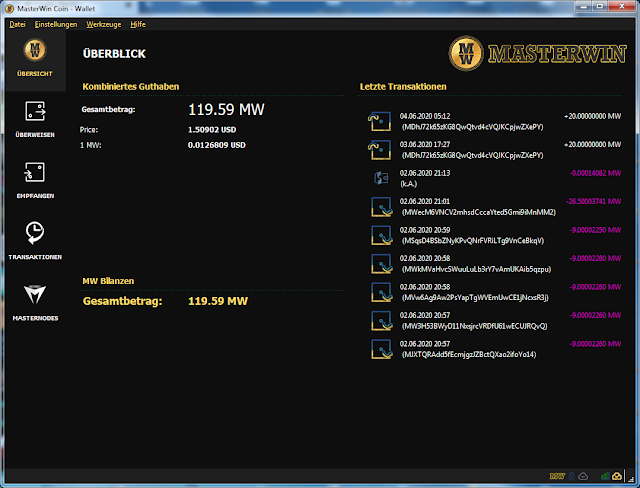The width and height of the screenshot is (640, 488).
Task: Click the Kombiniertes Guthaben heading
Action: (131, 87)
